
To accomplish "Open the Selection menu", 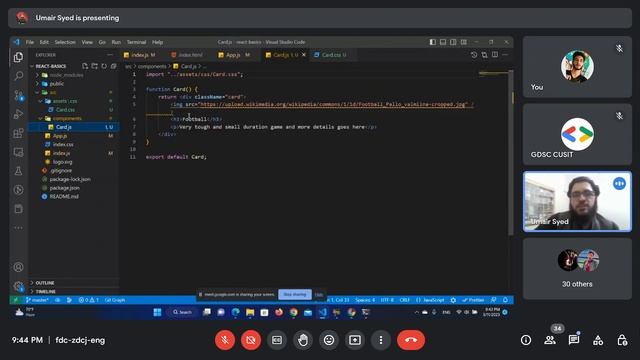I will (x=65, y=42).
